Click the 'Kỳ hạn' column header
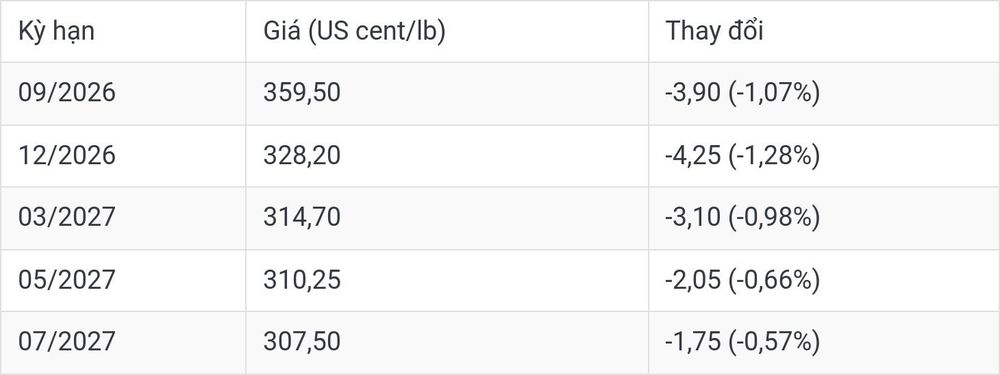This screenshot has width=1000, height=375. click(56, 31)
